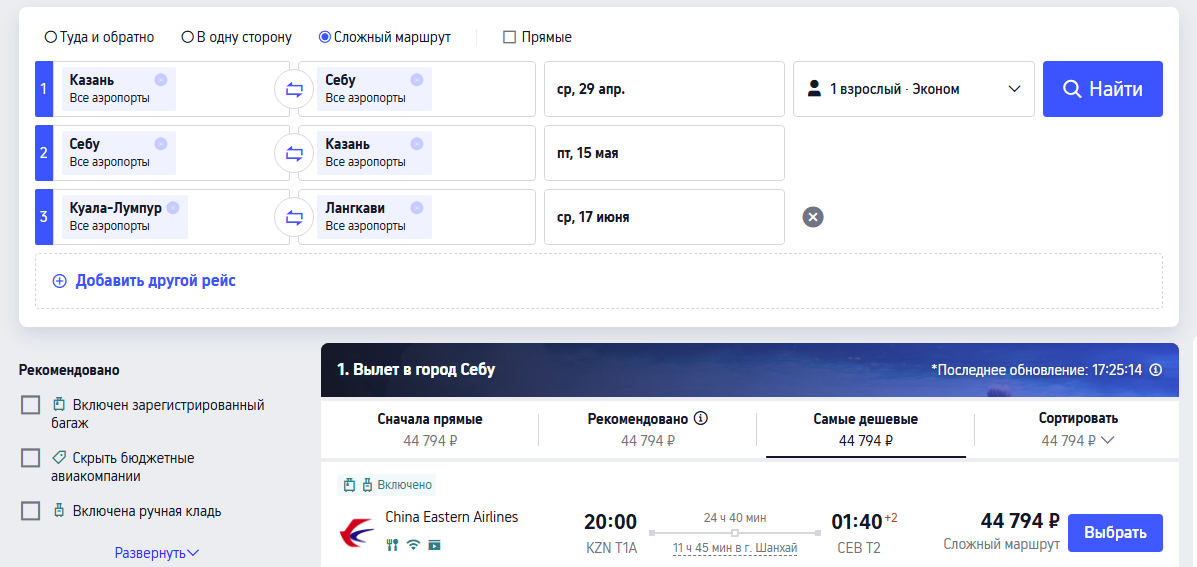Clear Куала-Лумпур origin field
This screenshot has width=1197, height=567.
[x=173, y=208]
